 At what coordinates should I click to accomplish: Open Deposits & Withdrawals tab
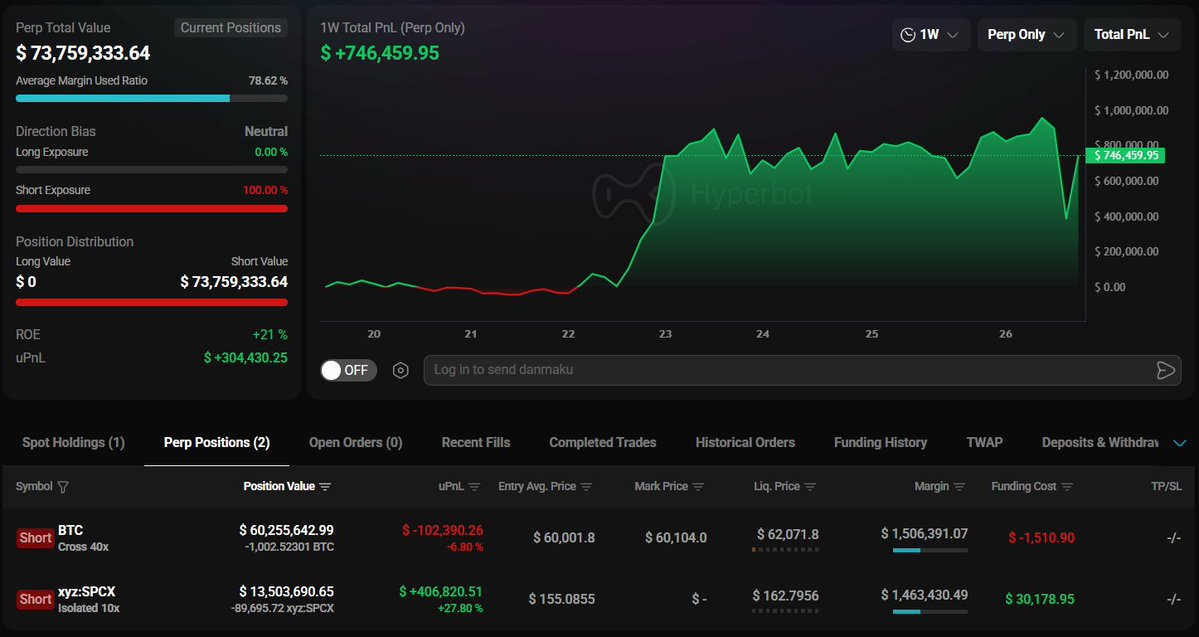tap(1100, 442)
